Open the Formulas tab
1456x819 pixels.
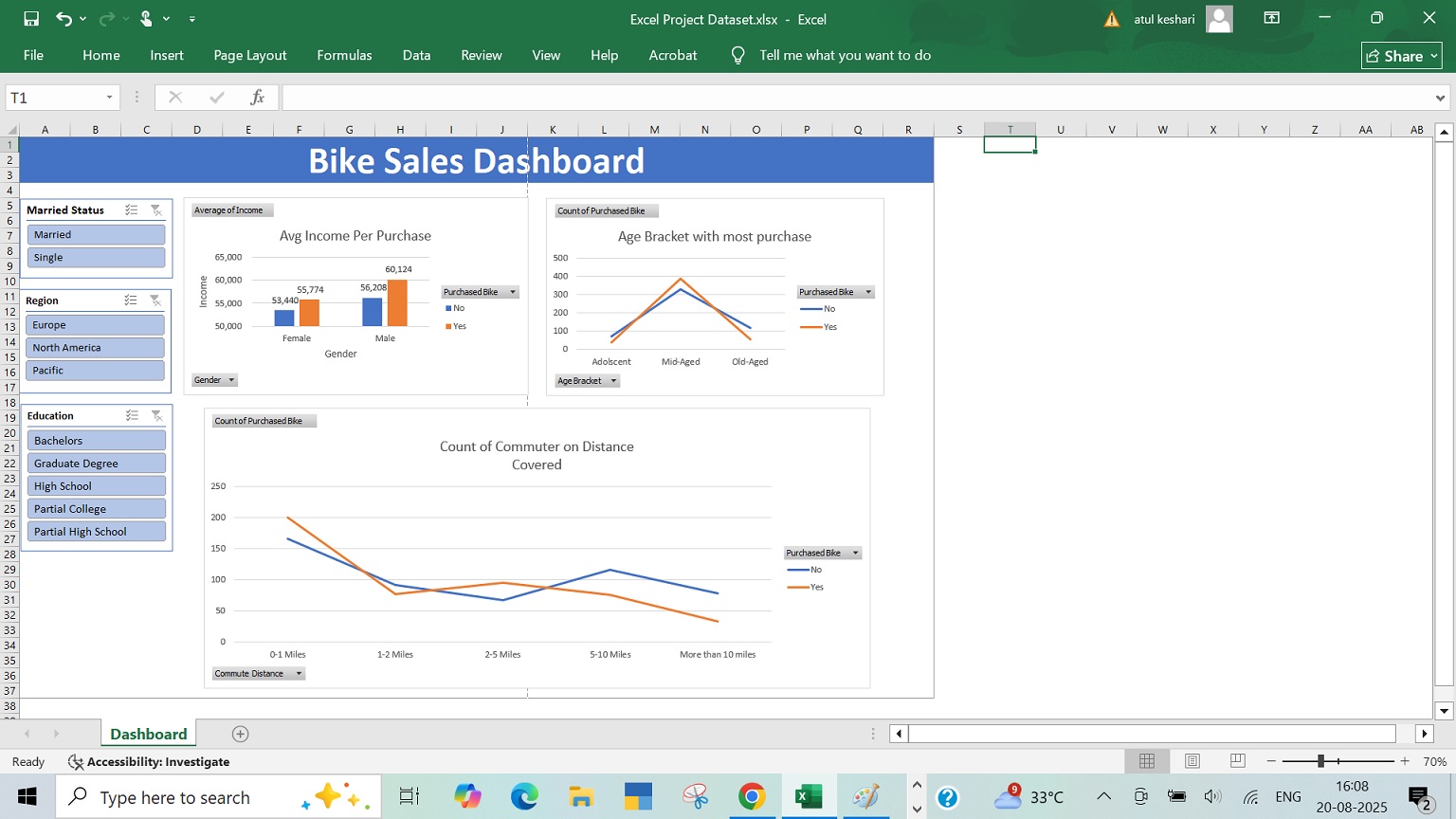[344, 55]
